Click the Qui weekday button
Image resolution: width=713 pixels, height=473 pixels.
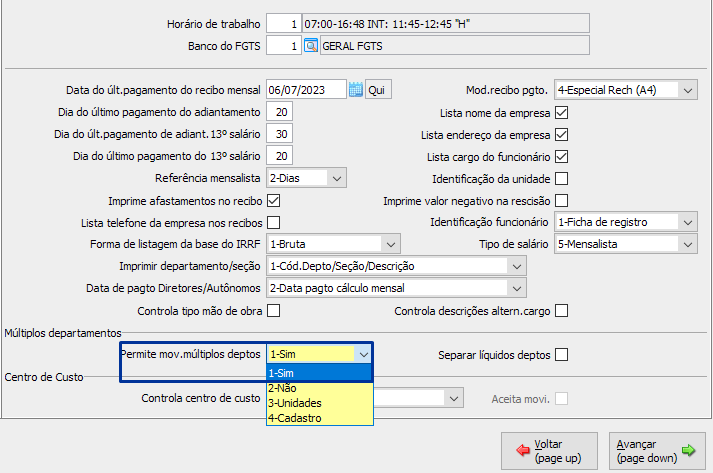pos(378,90)
